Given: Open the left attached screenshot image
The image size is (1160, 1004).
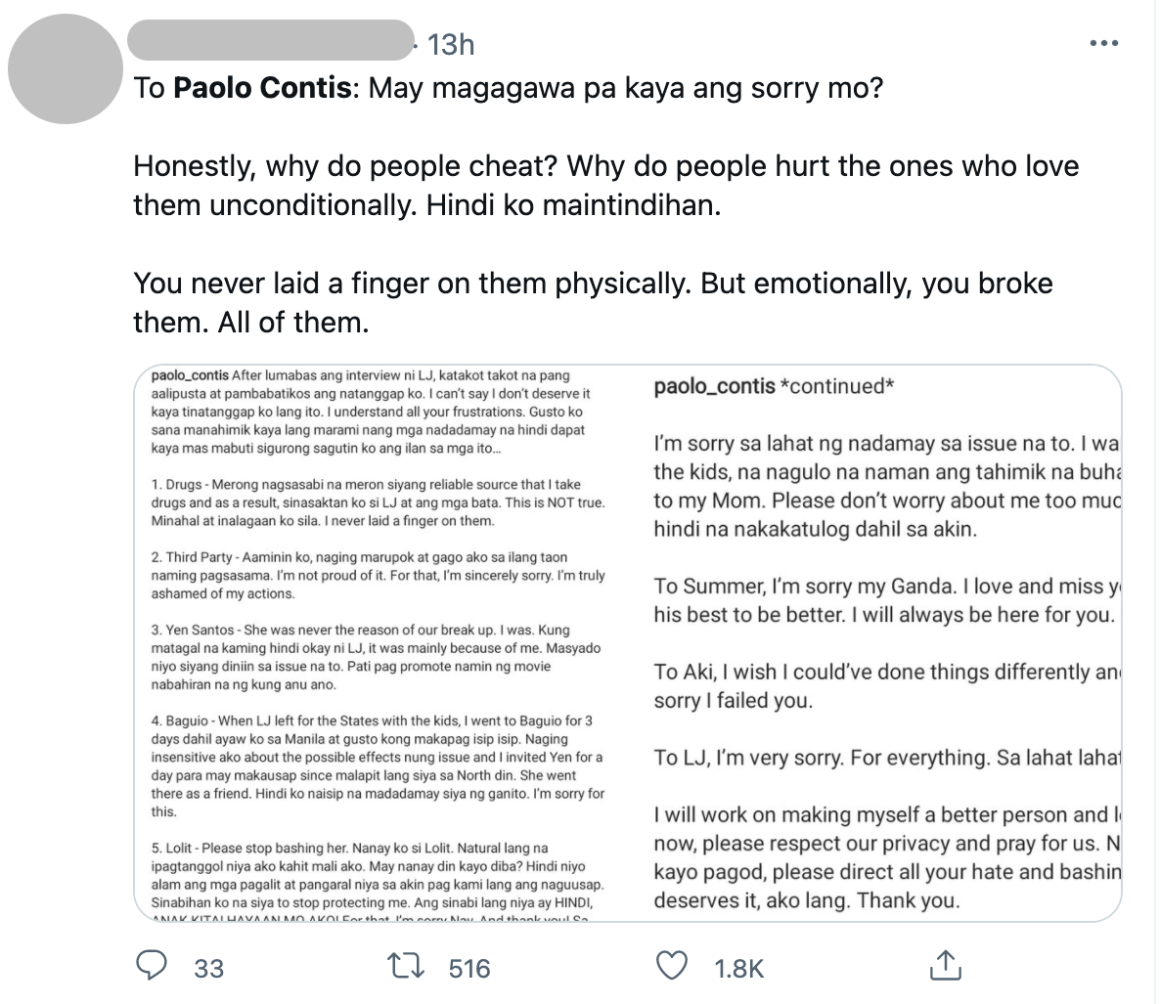Looking at the screenshot, I should [x=378, y=641].
